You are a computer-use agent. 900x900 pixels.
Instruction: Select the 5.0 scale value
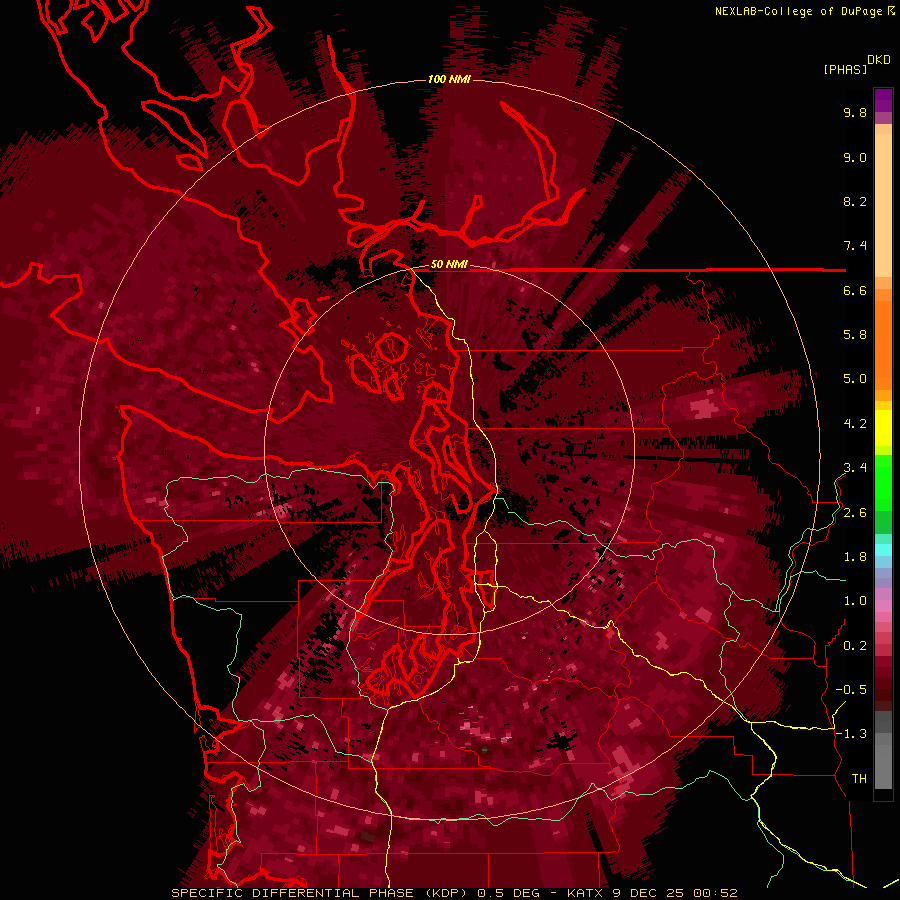click(x=855, y=379)
